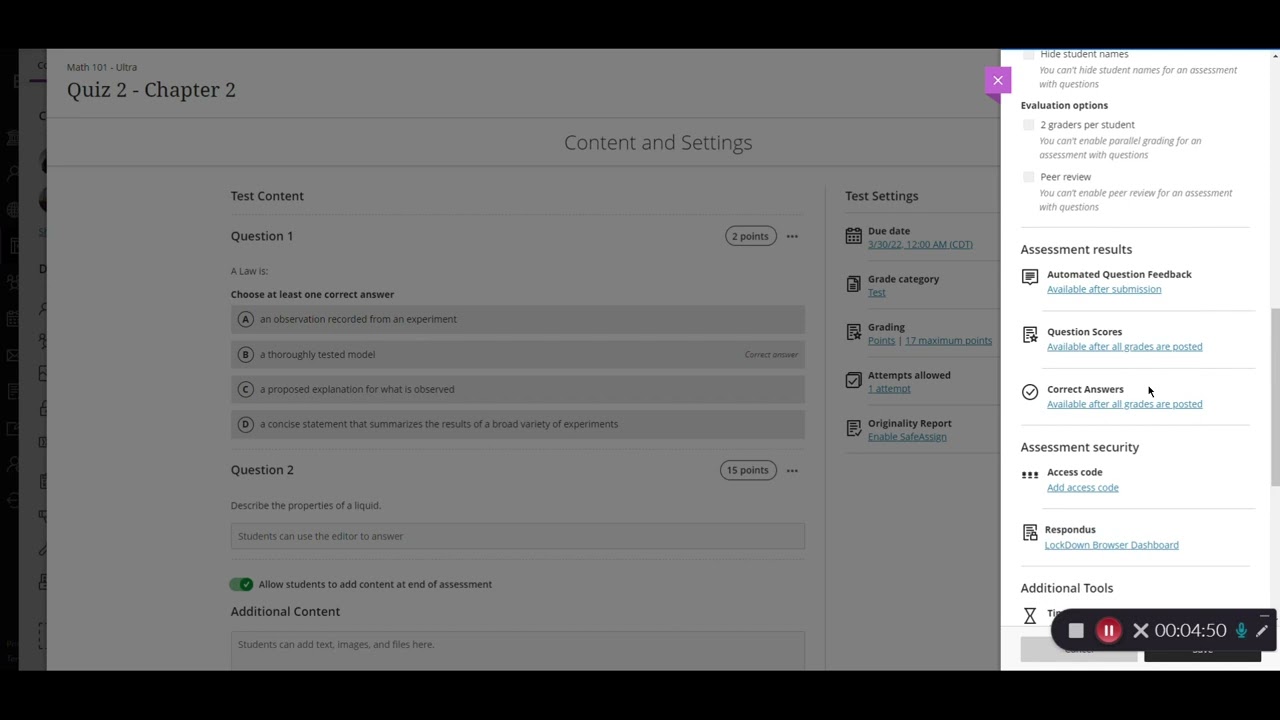
Task: Click the Question Scores icon
Action: coord(1030,335)
